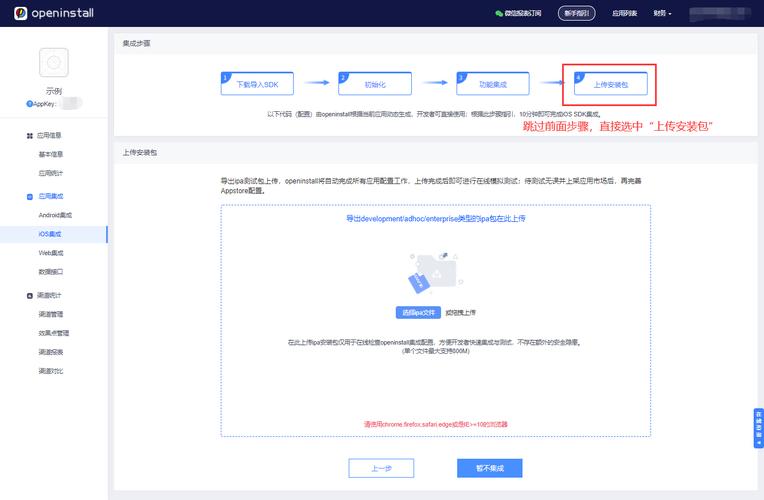Click the 上一步 button
Viewport: 764px width, 500px height.
point(381,468)
